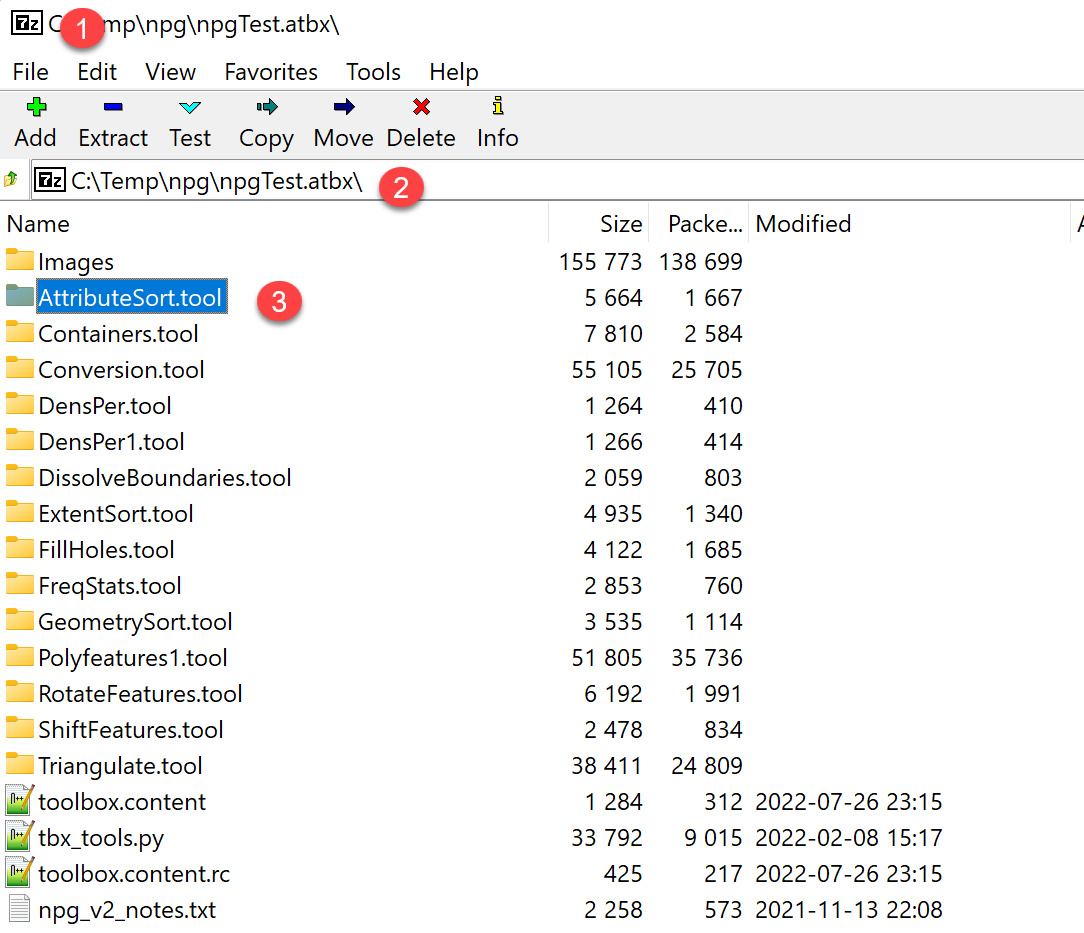Screen dimensions: 1084x933
Task: Sort files by the Size column
Action: click(x=621, y=223)
